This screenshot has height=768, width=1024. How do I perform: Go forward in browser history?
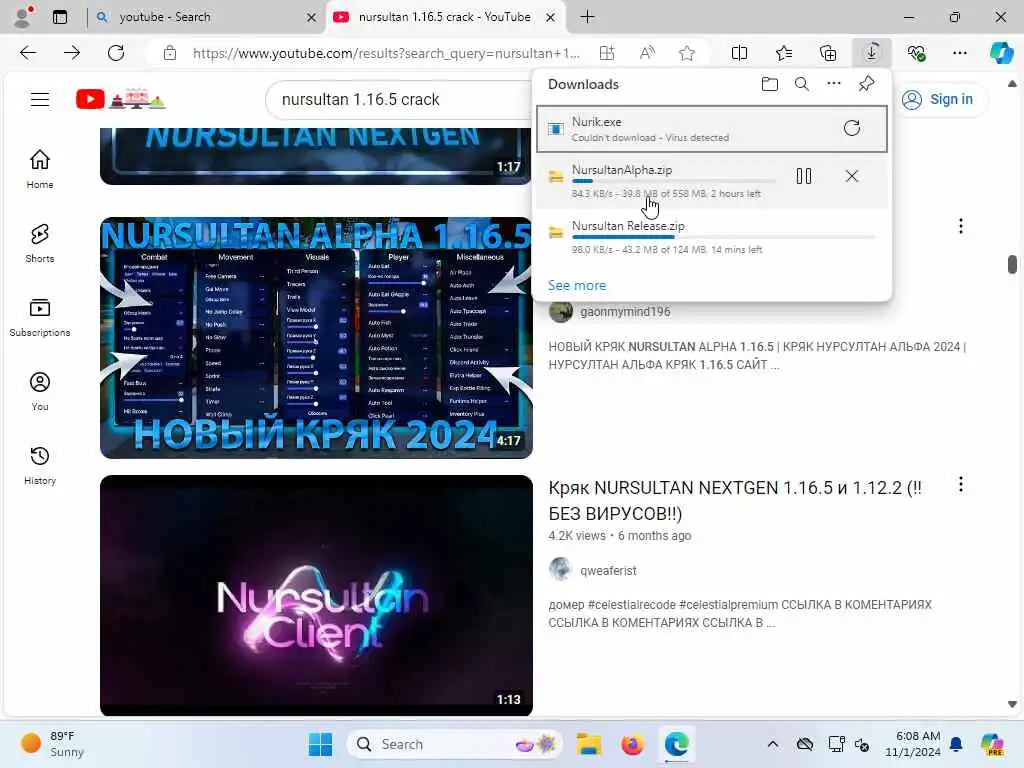[72, 53]
